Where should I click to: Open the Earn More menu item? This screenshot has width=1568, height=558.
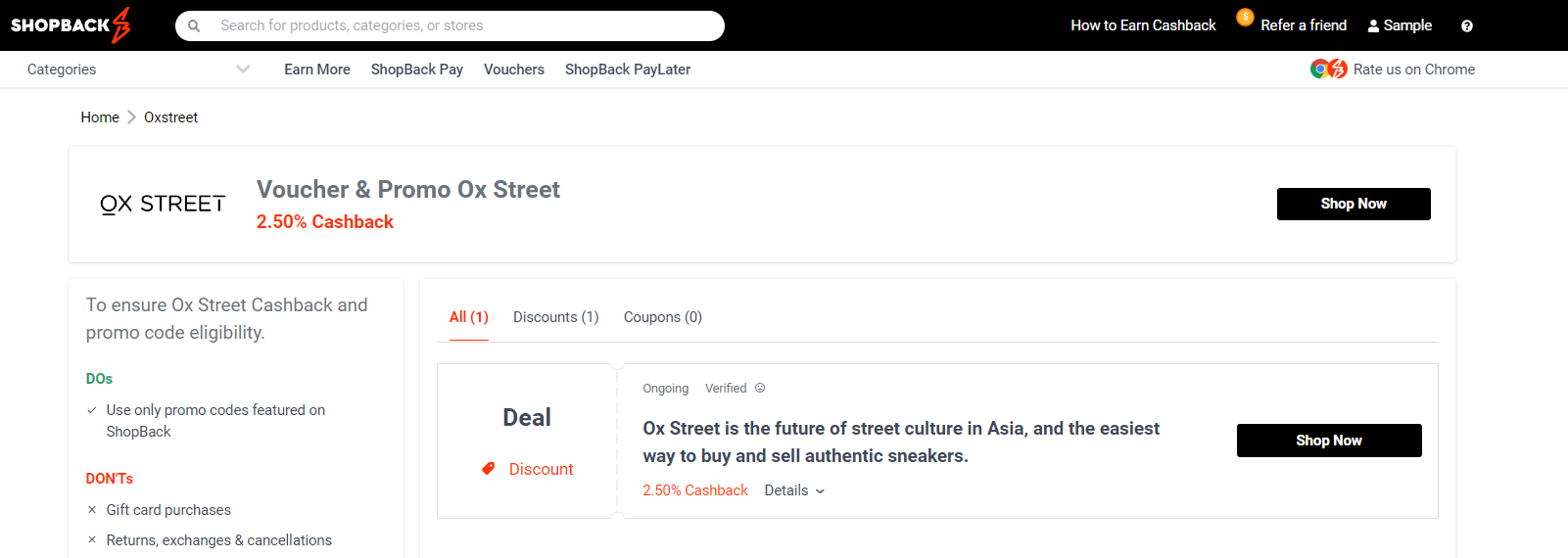pyautogui.click(x=316, y=70)
